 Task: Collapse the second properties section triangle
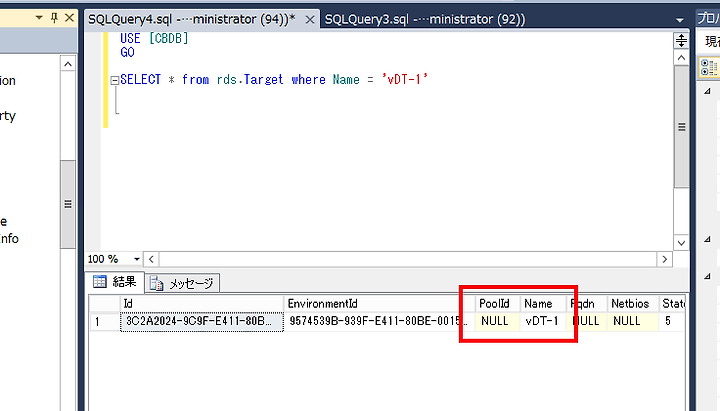(x=708, y=239)
